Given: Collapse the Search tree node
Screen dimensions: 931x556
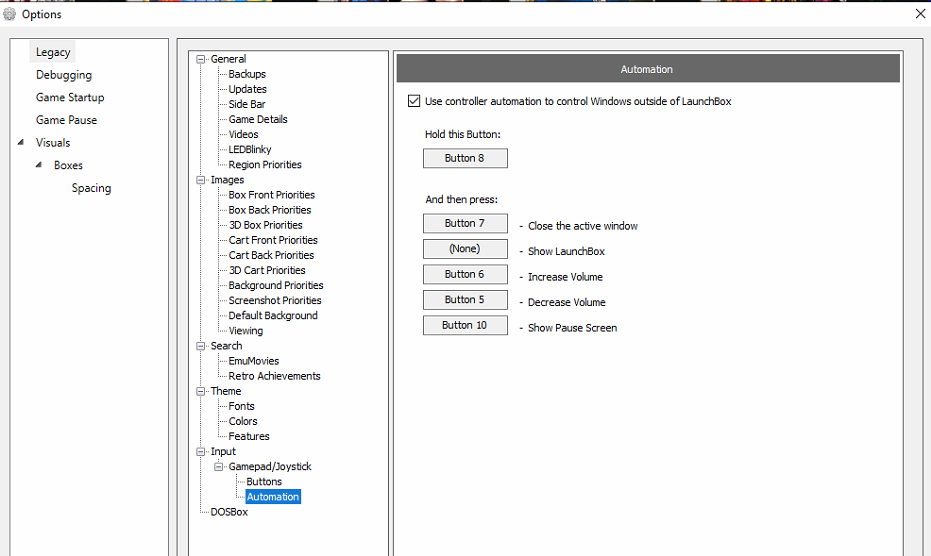Looking at the screenshot, I should [201, 346].
